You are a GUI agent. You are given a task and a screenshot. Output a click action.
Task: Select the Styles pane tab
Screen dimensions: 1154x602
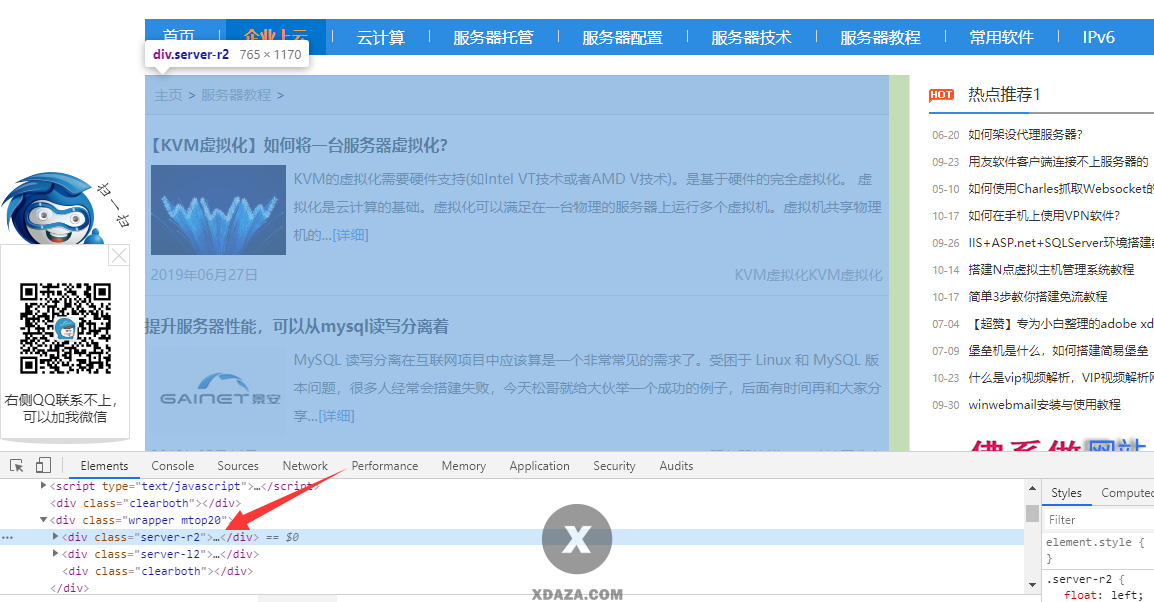[1066, 492]
